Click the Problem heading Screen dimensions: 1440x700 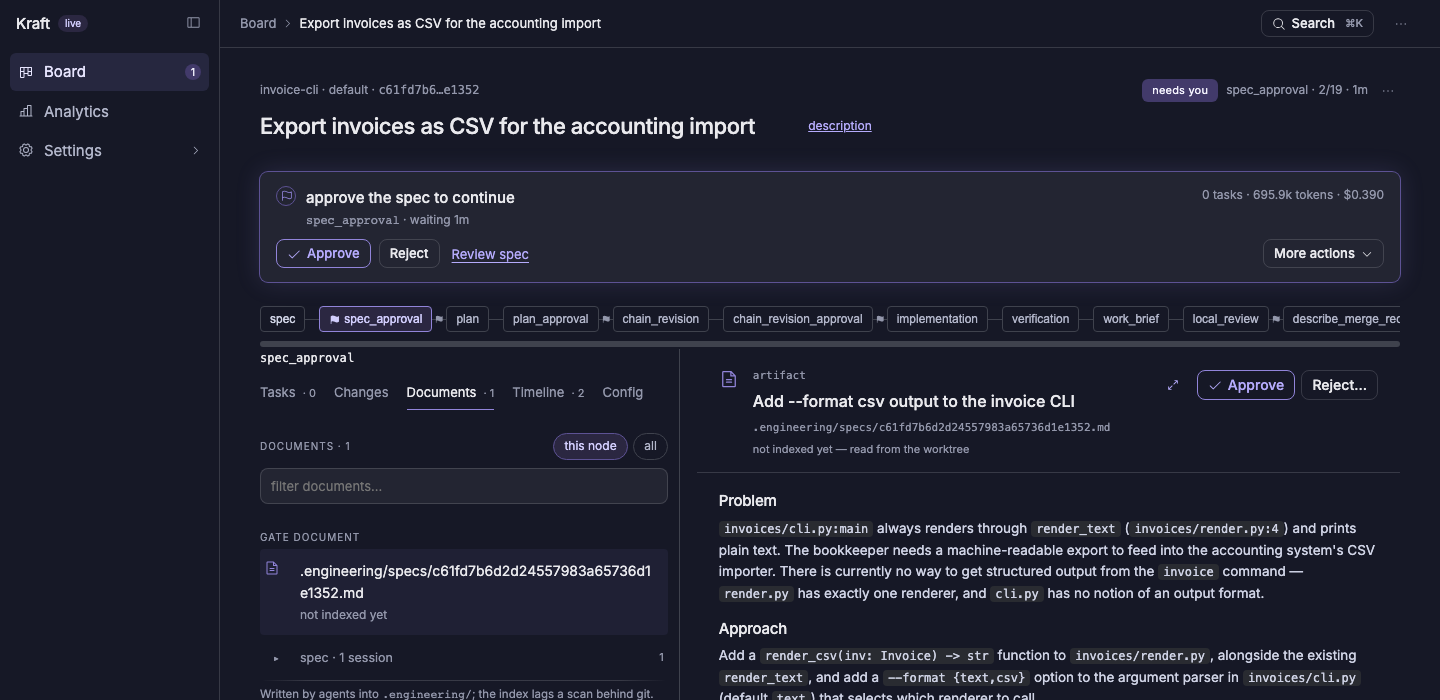tap(747, 501)
